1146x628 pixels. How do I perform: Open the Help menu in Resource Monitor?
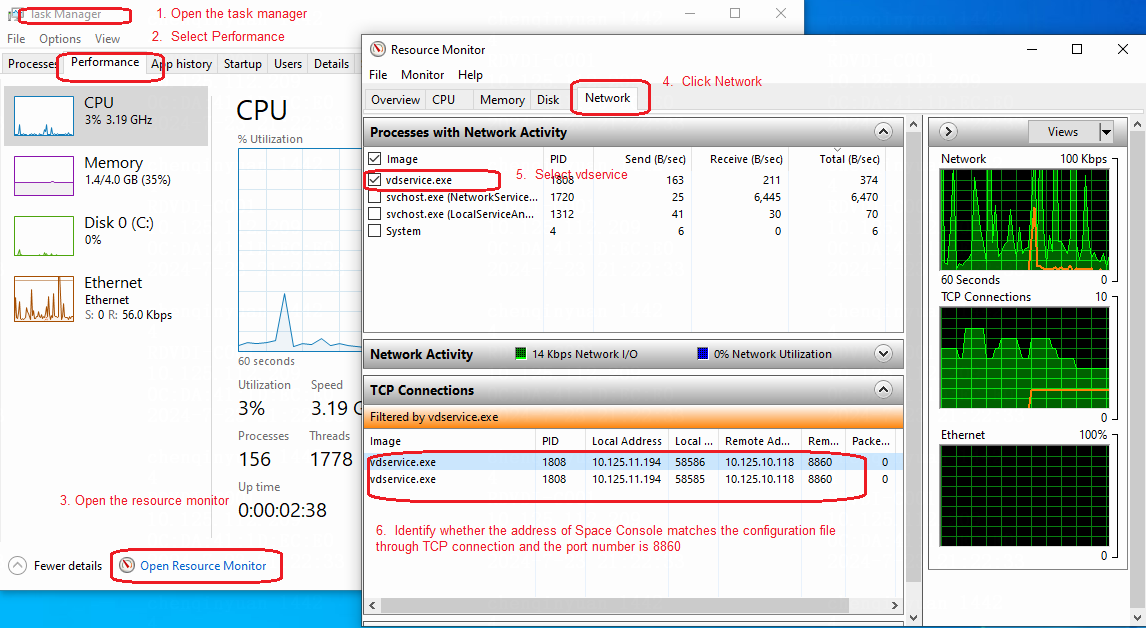[x=470, y=75]
